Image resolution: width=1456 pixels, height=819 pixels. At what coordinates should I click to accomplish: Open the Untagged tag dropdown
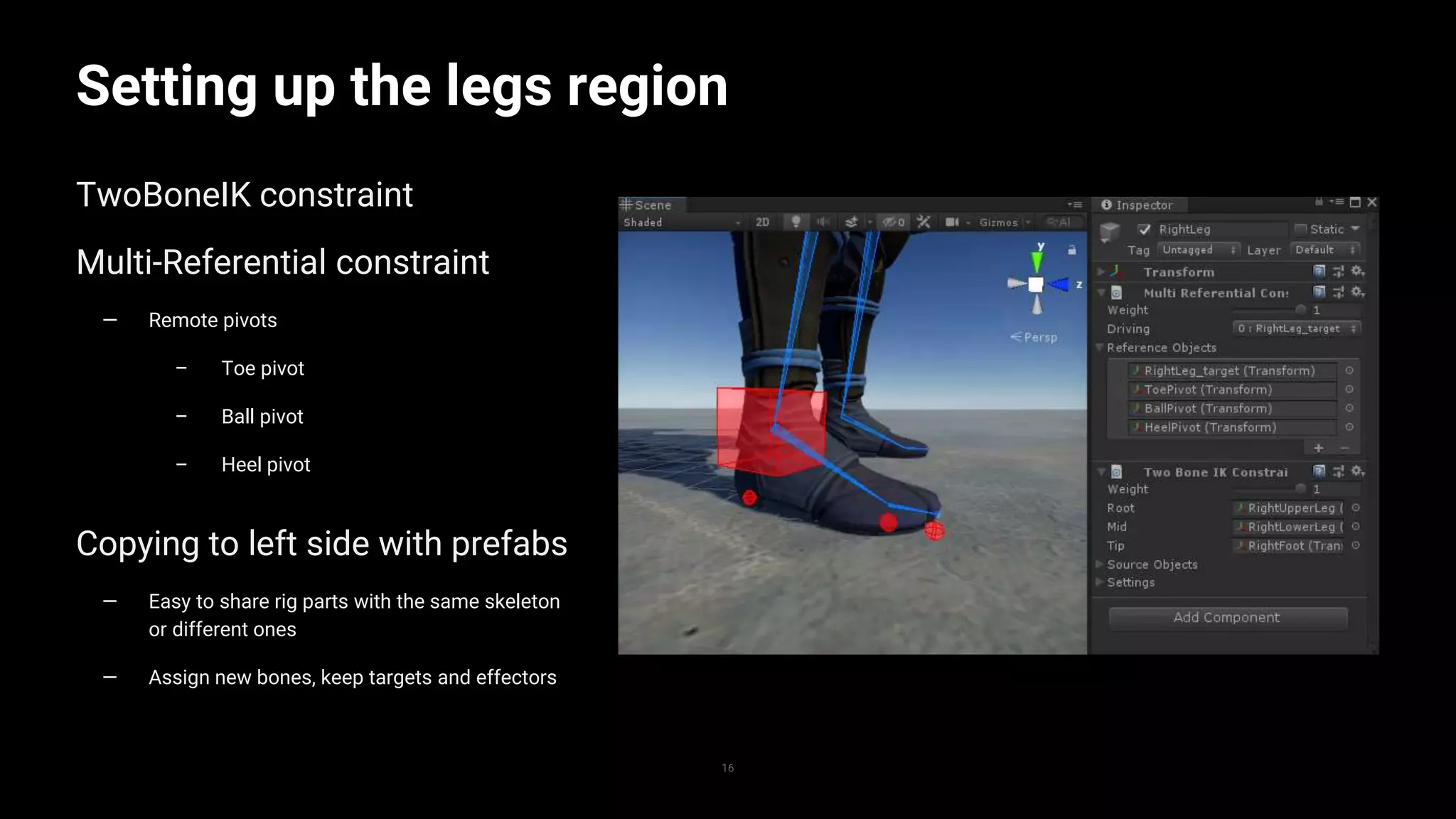(x=1199, y=250)
